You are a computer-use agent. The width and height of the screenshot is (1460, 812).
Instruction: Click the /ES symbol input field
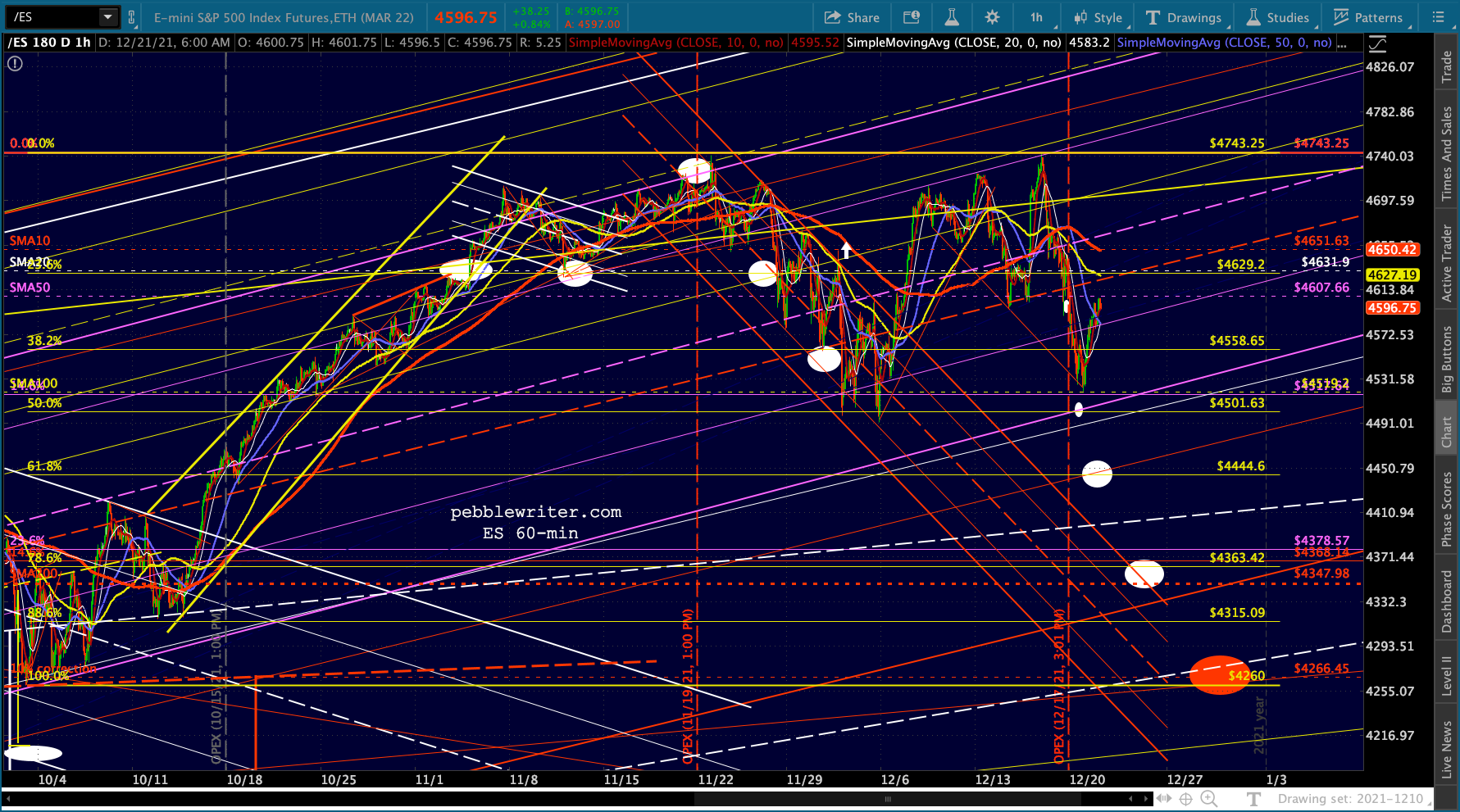coord(53,16)
